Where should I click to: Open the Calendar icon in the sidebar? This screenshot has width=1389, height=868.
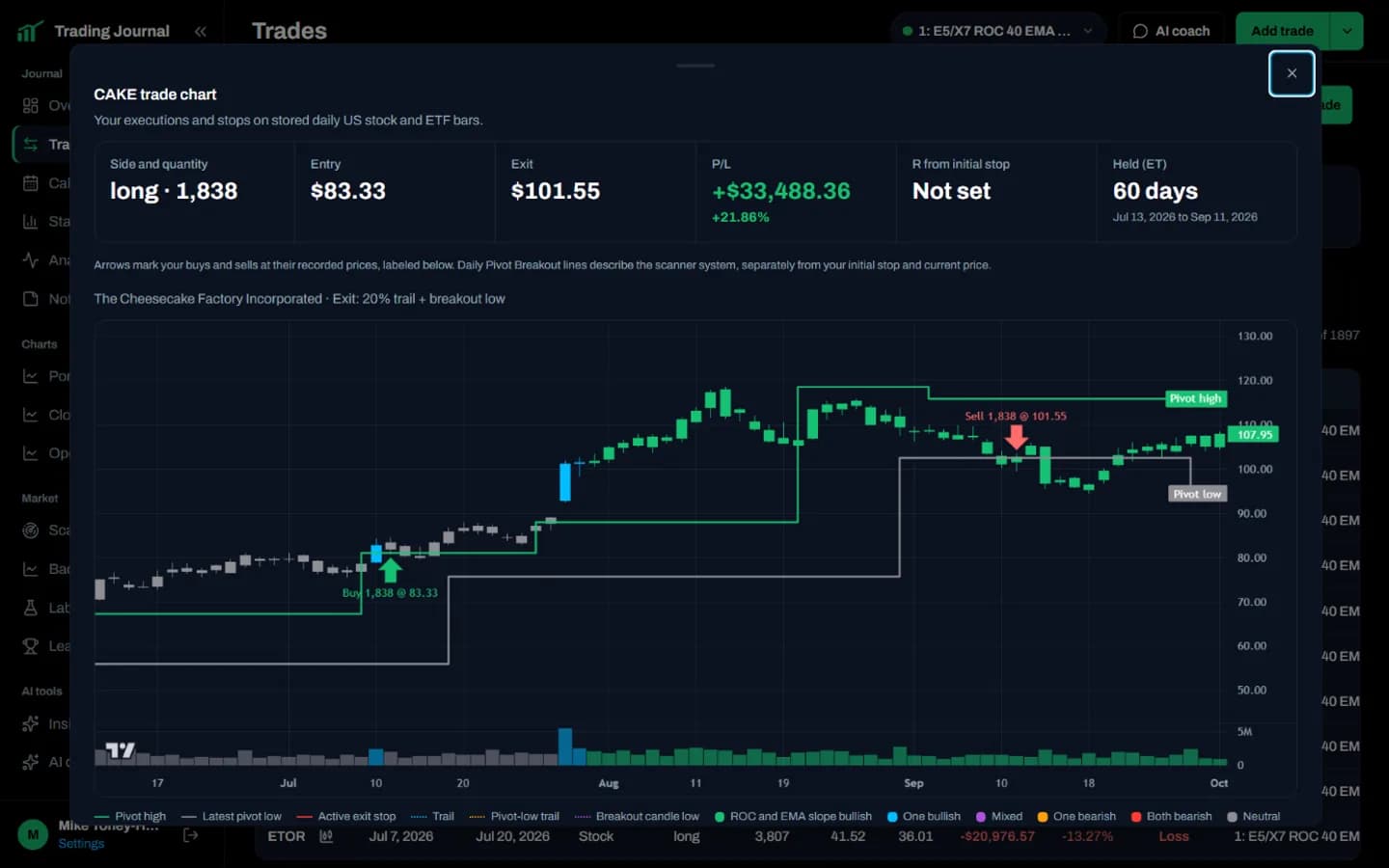coord(31,183)
